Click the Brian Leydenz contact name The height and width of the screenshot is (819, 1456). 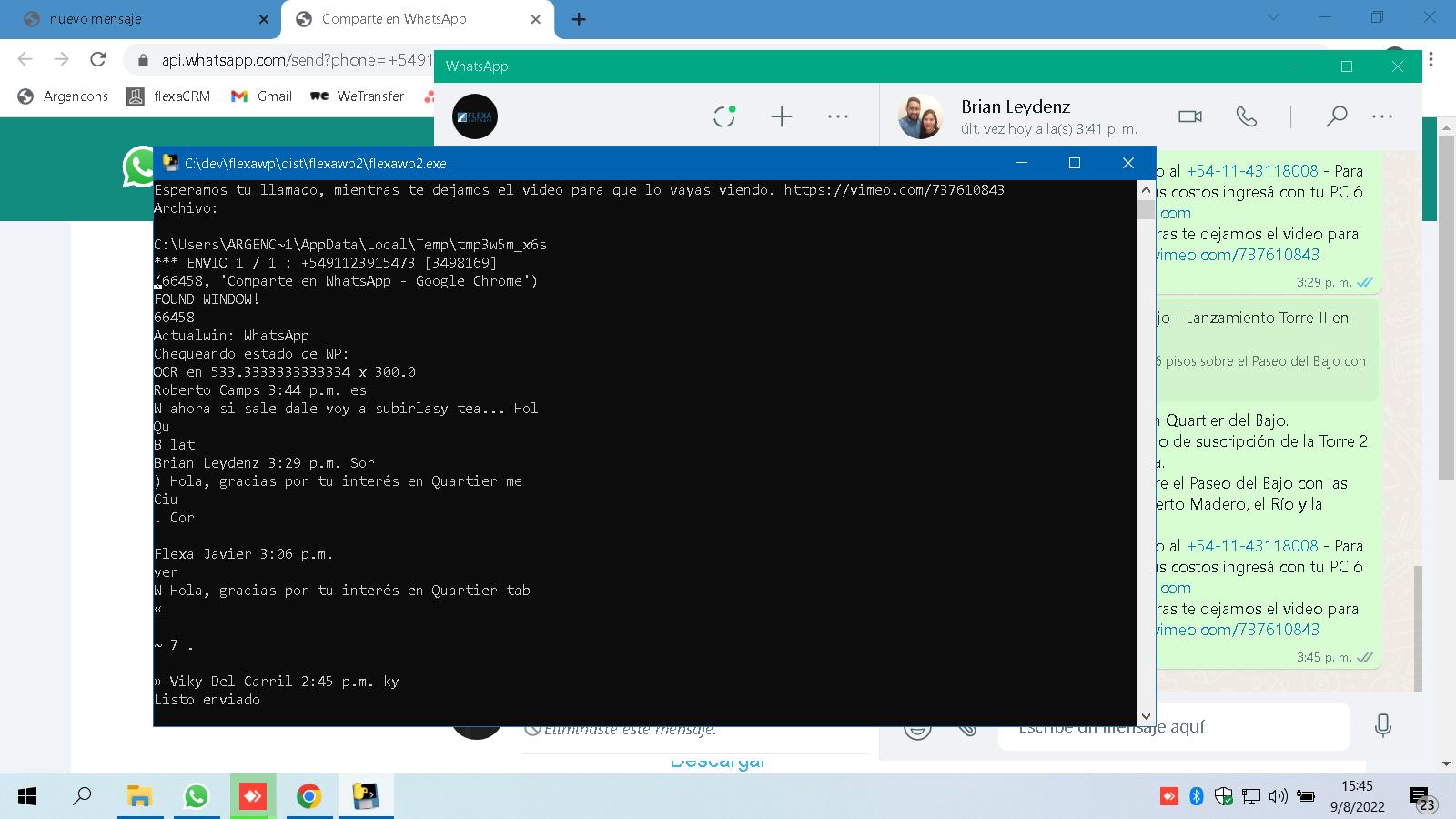pos(1016,106)
